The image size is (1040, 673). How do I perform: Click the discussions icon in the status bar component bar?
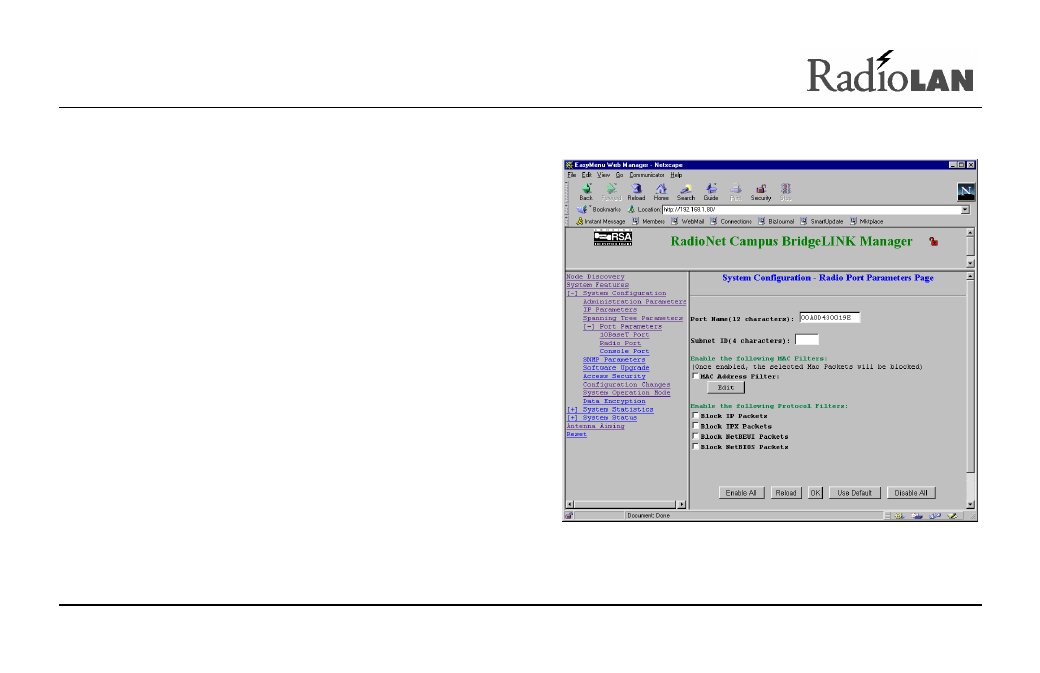(x=935, y=515)
